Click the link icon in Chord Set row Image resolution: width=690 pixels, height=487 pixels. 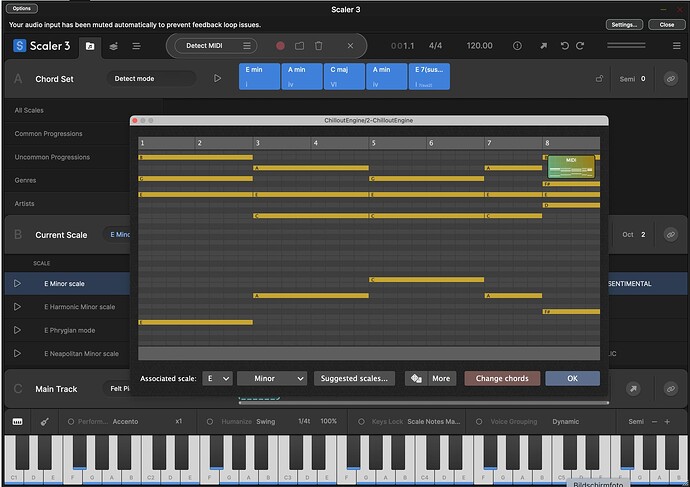tap(671, 79)
